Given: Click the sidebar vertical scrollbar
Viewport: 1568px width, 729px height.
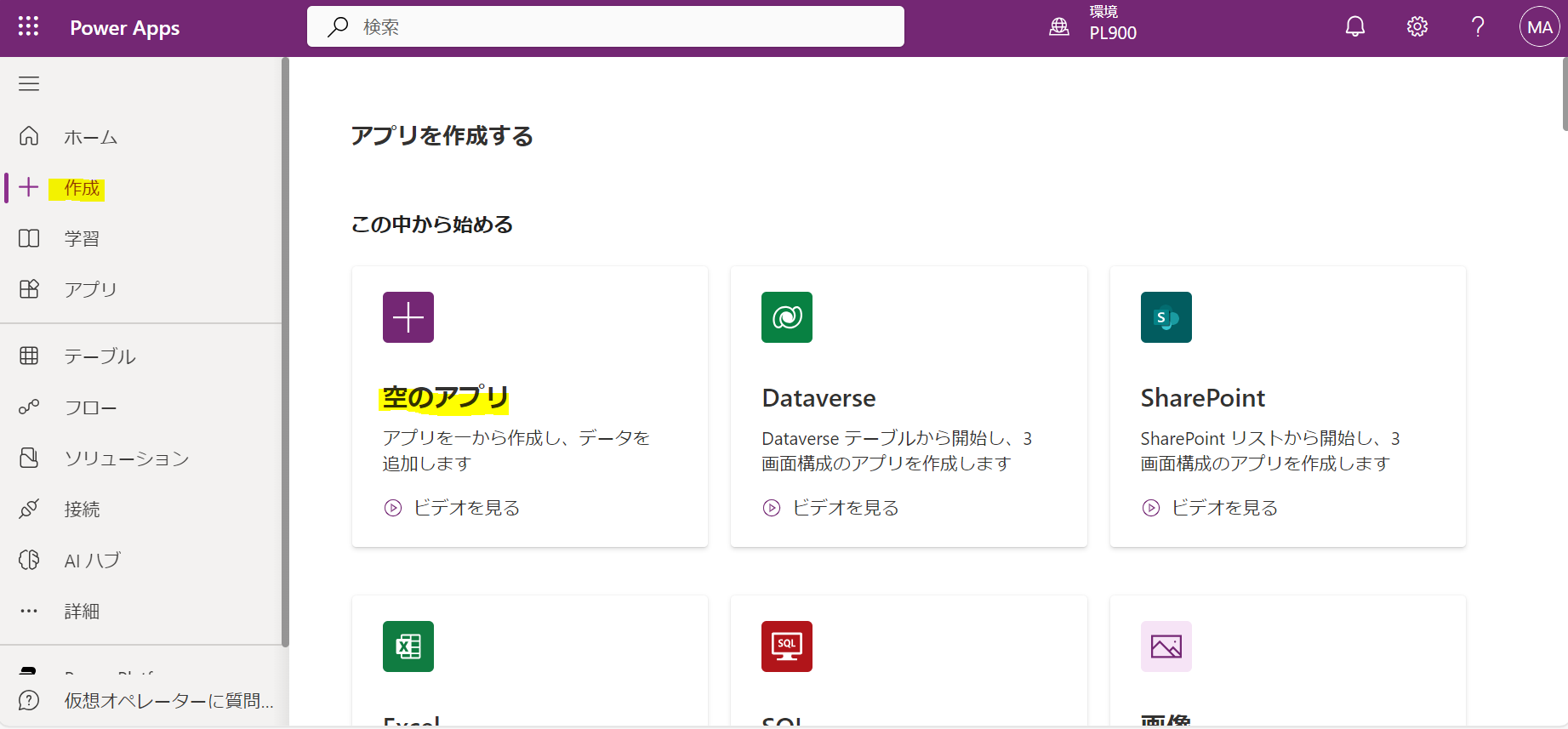Looking at the screenshot, I should click(285, 352).
